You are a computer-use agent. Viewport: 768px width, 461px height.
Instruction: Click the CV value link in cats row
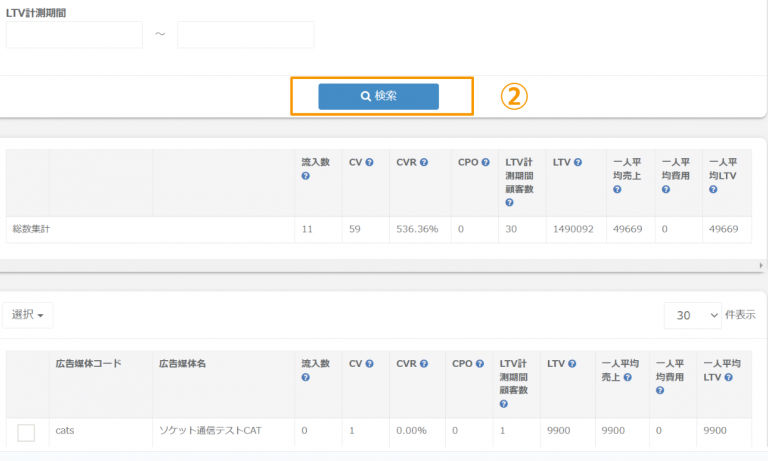click(x=352, y=431)
